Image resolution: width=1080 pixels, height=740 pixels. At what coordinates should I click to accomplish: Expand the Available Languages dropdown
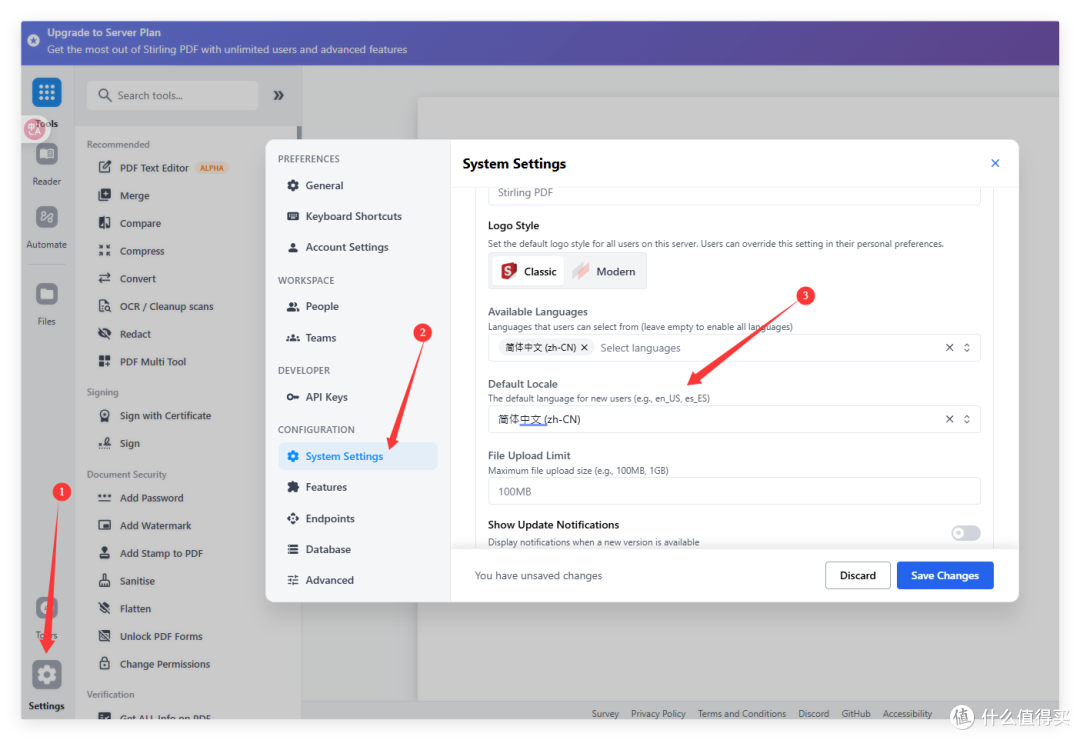coord(967,347)
